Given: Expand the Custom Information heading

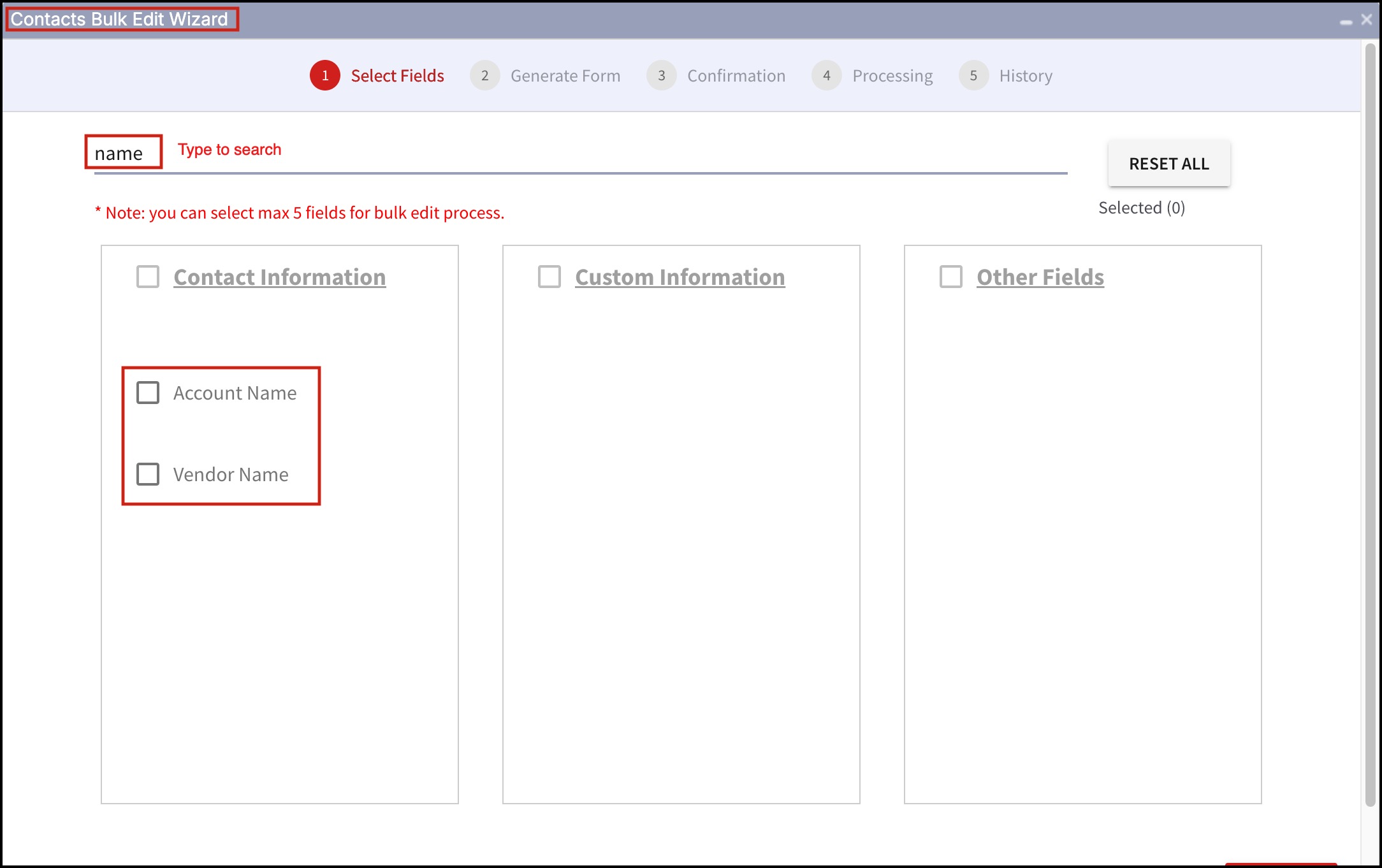Looking at the screenshot, I should pos(680,277).
